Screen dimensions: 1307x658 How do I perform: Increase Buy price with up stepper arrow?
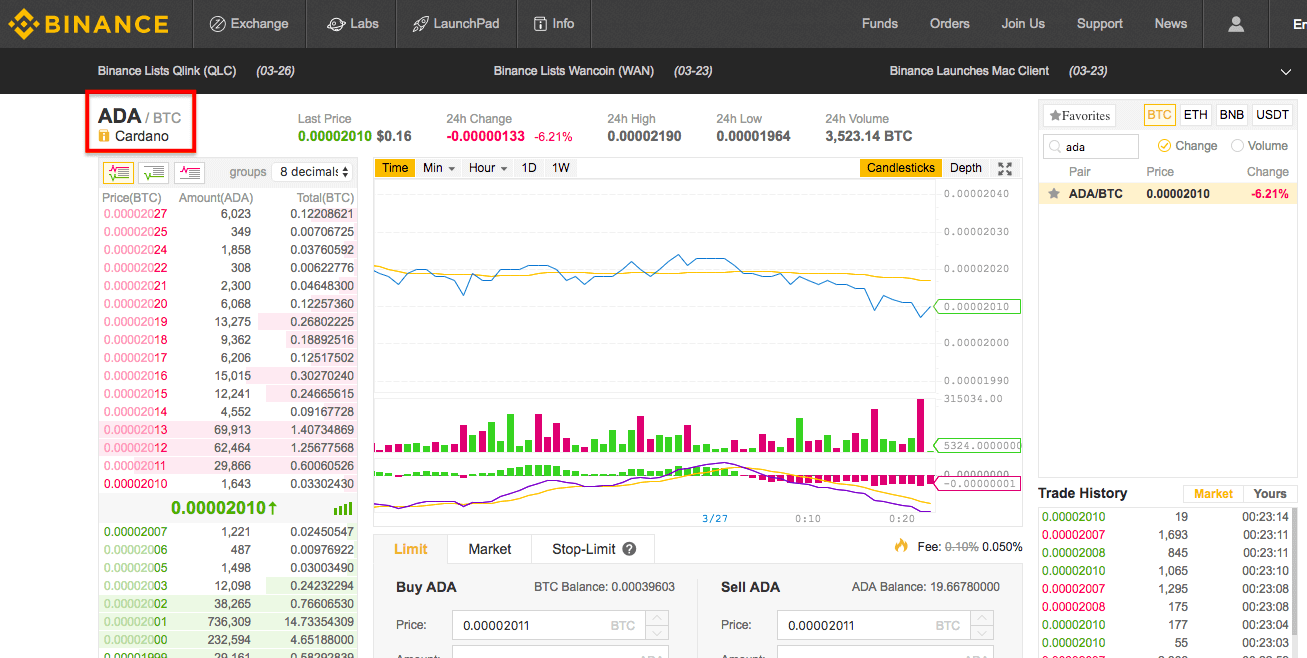click(656, 618)
